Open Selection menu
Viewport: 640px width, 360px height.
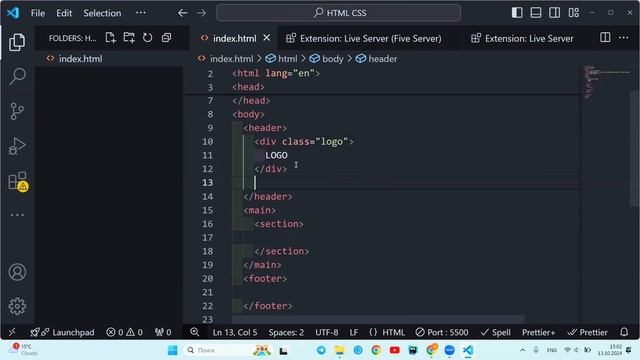(102, 13)
